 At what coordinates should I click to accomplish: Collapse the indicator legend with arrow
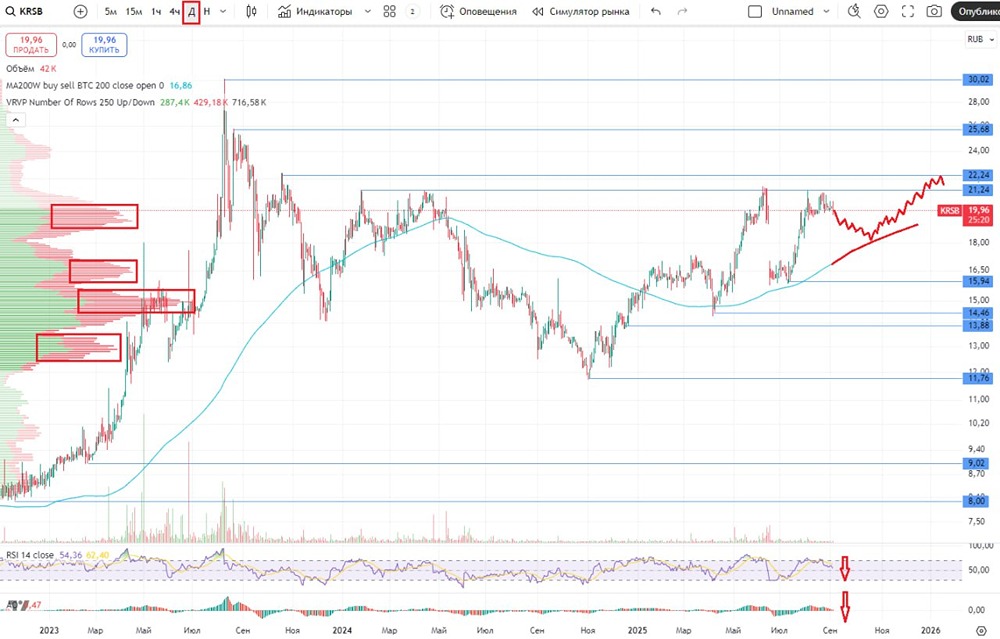tap(16, 119)
